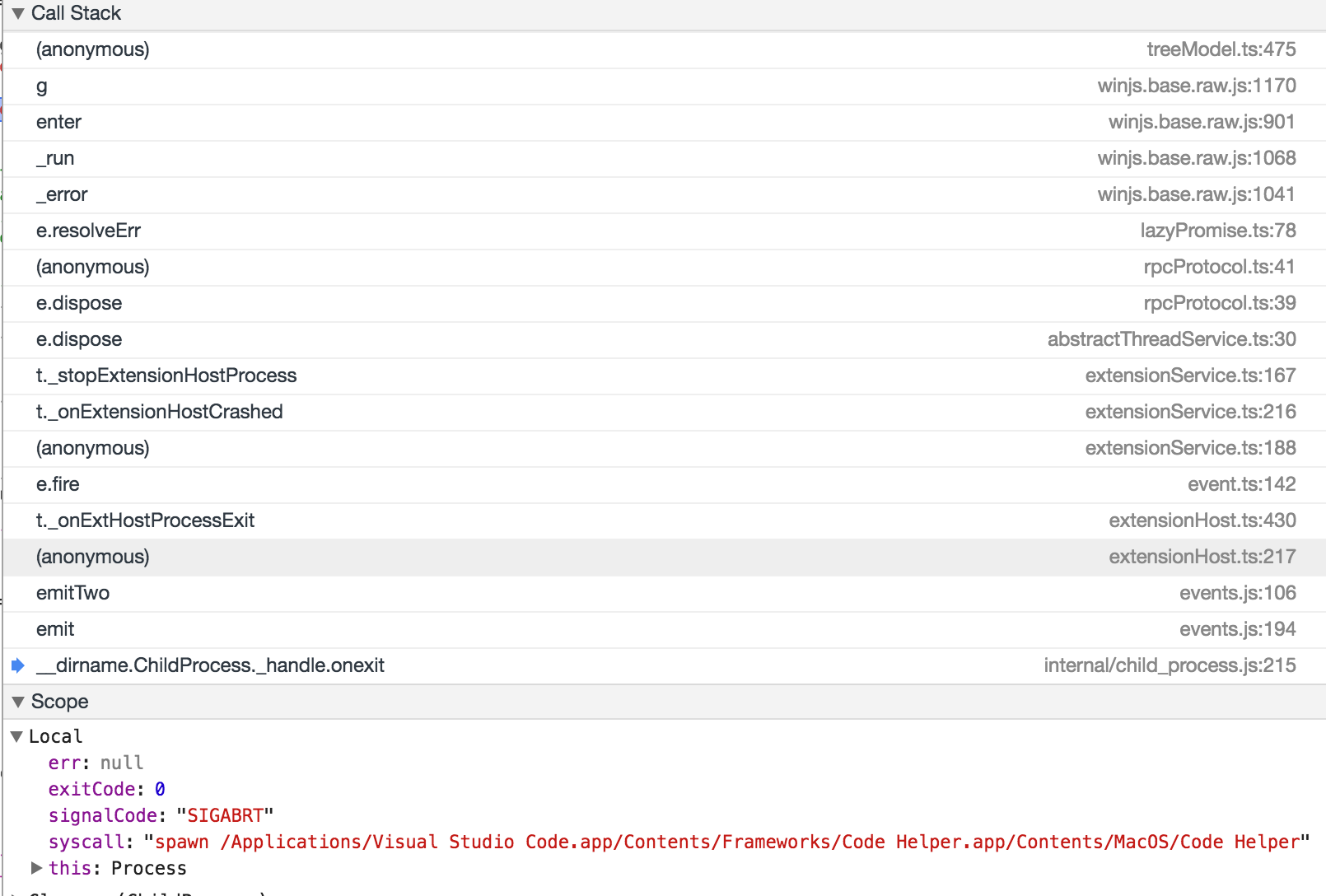Expand the 'this: Process' variable
The height and width of the screenshot is (896, 1326).
click(36, 867)
